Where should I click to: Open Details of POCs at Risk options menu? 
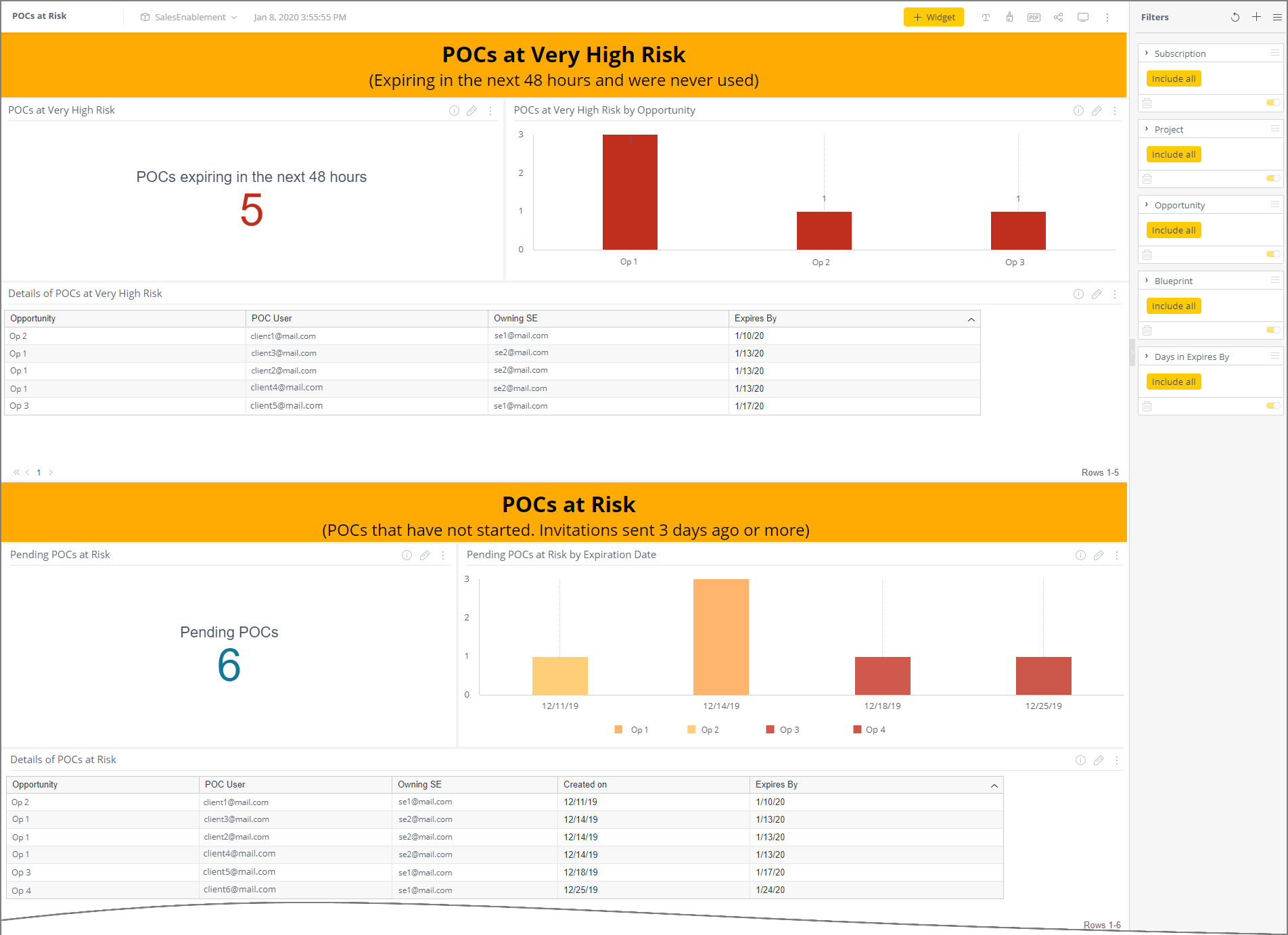[x=1117, y=760]
